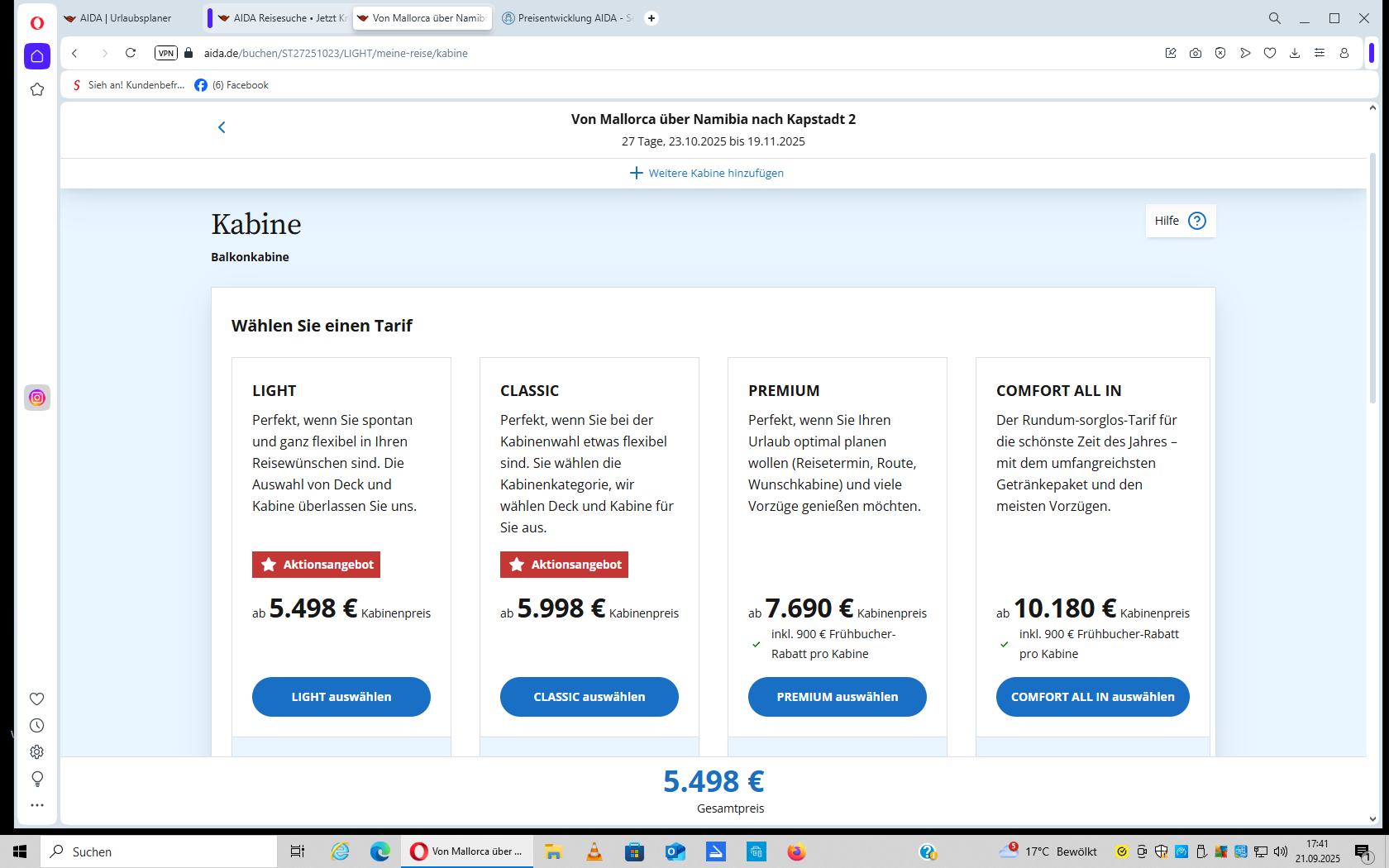Open the three-dots sidebar menu
The image size is (1389, 868).
(x=37, y=805)
